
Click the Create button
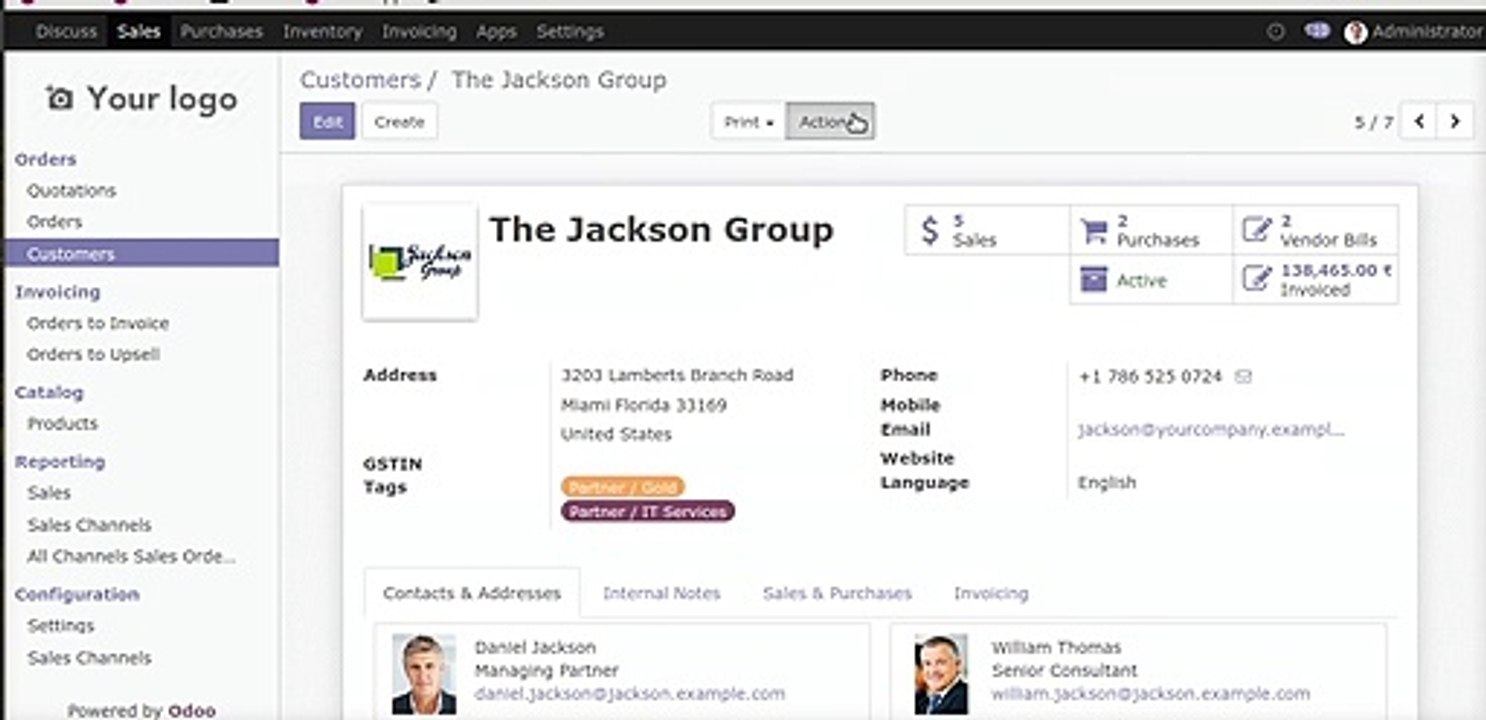pyautogui.click(x=399, y=121)
